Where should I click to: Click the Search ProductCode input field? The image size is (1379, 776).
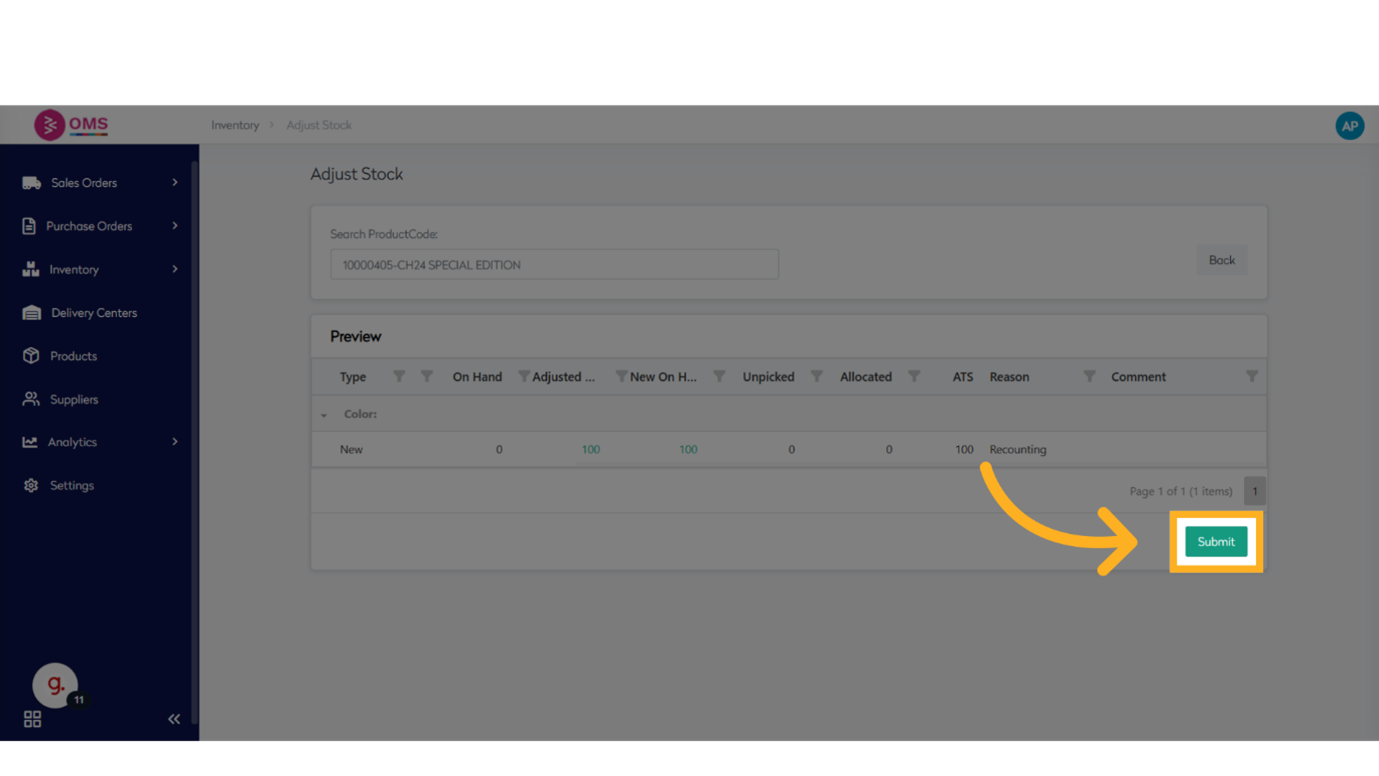point(554,265)
